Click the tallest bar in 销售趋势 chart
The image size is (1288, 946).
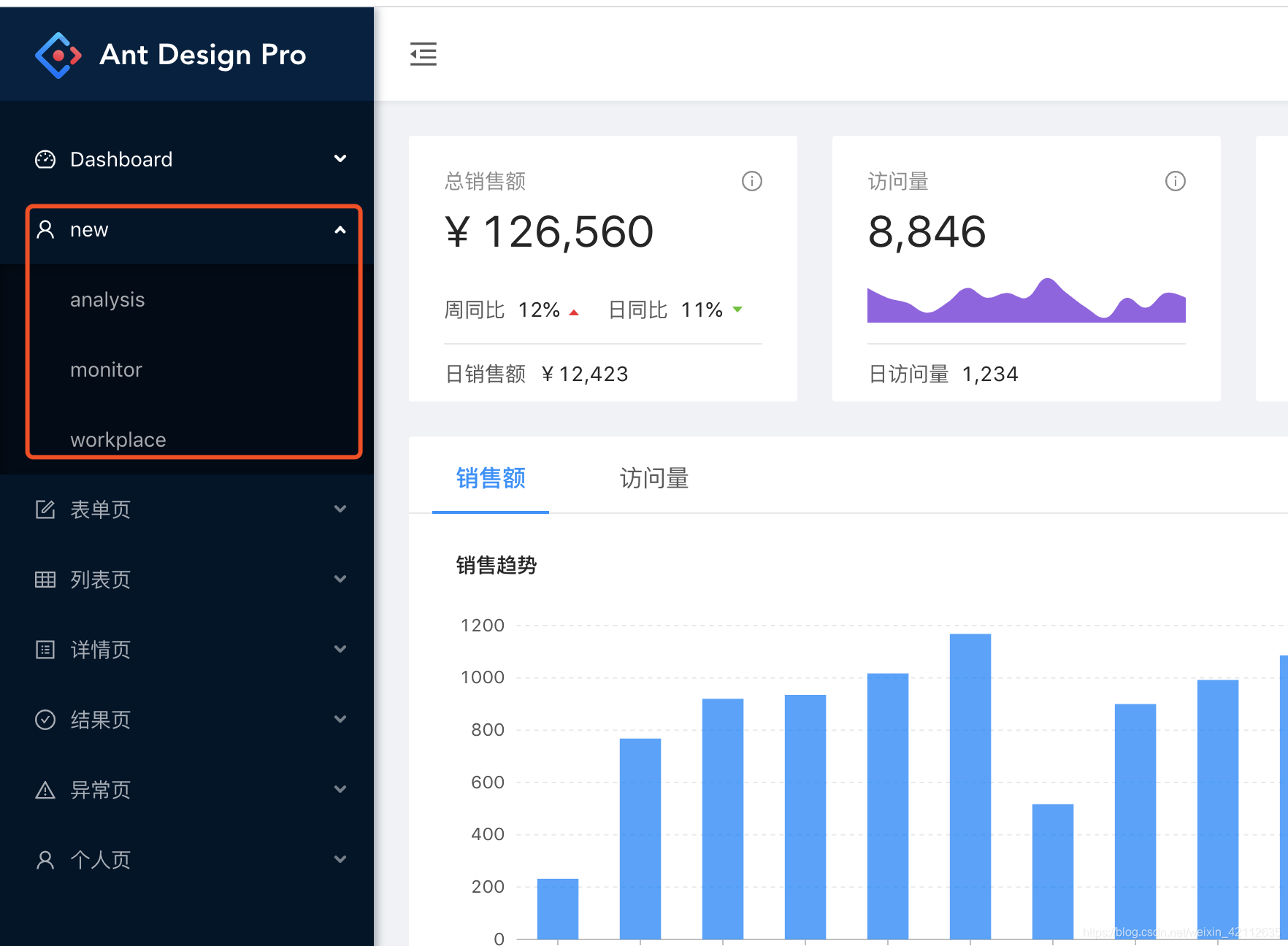970,786
